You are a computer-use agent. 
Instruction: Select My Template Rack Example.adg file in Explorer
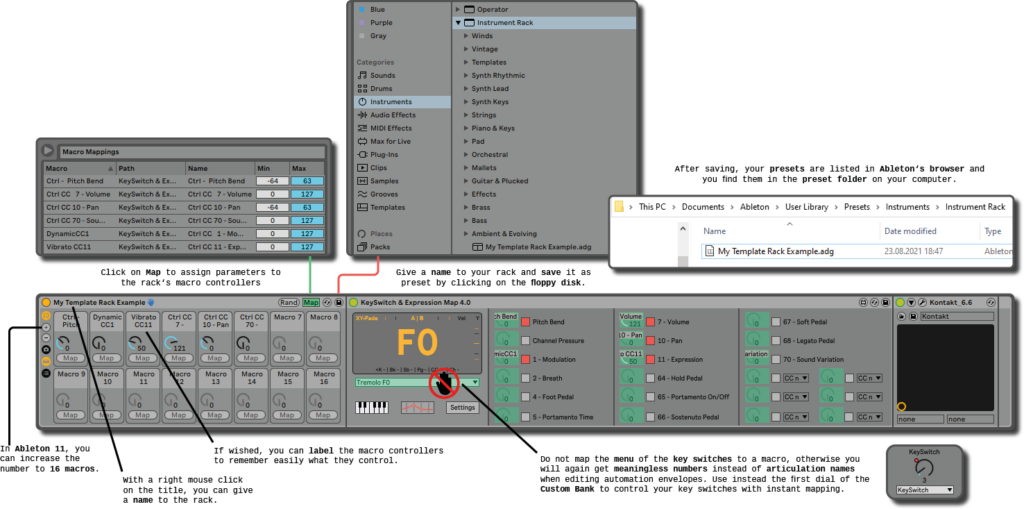[775, 251]
